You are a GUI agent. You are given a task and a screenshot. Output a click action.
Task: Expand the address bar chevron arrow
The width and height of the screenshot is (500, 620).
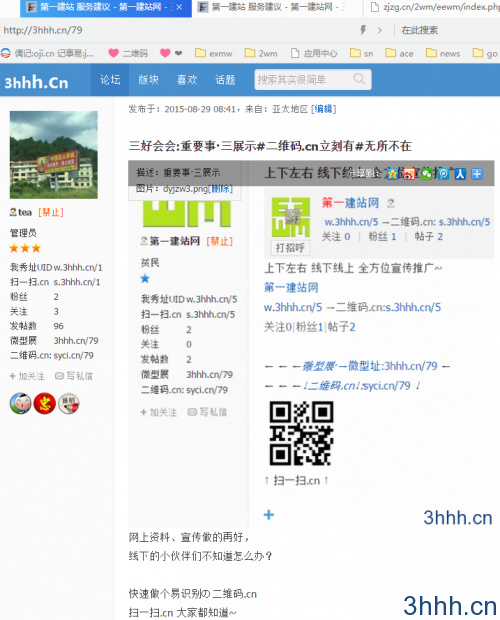tap(379, 30)
